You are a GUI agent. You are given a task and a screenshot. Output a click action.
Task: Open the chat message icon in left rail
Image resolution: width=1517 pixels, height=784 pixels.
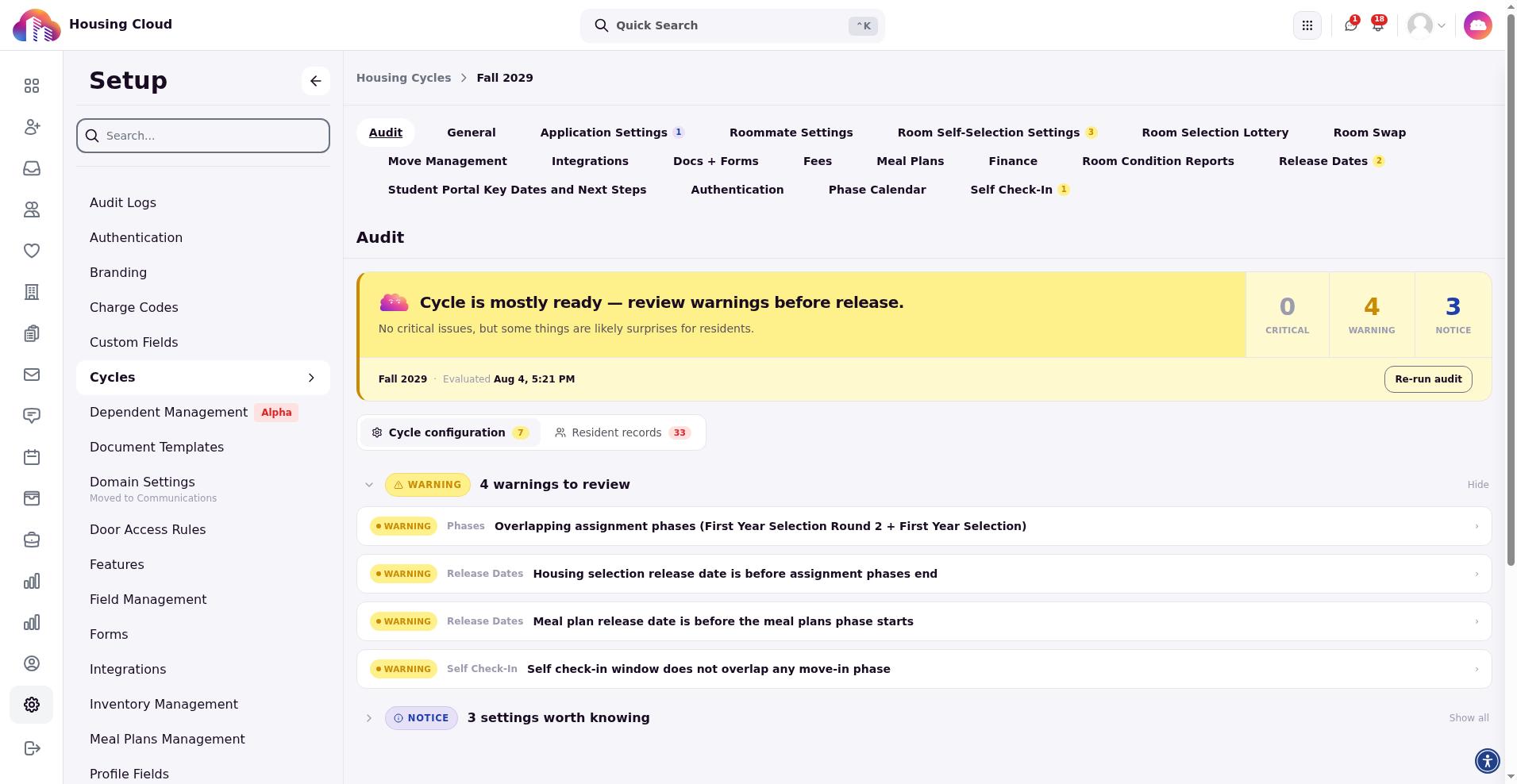coord(32,416)
